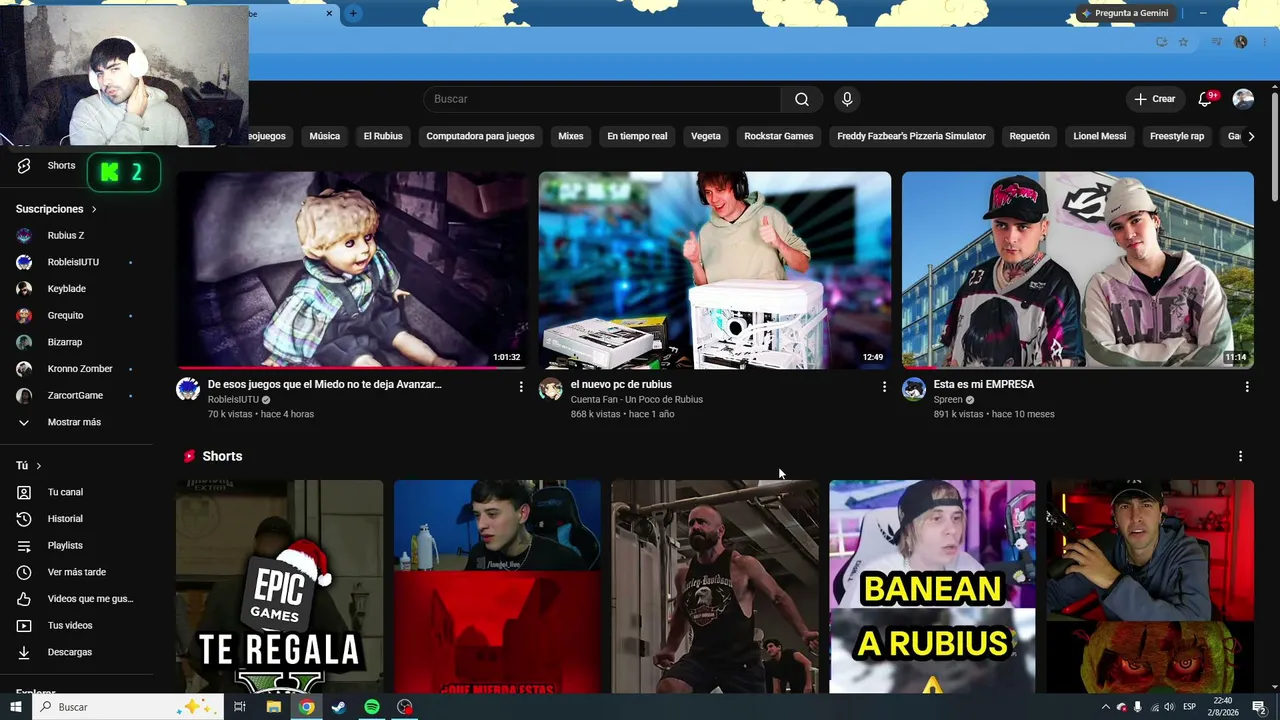Open 'Ver más tarde' in the sidebar
The width and height of the screenshot is (1280, 720).
[76, 572]
